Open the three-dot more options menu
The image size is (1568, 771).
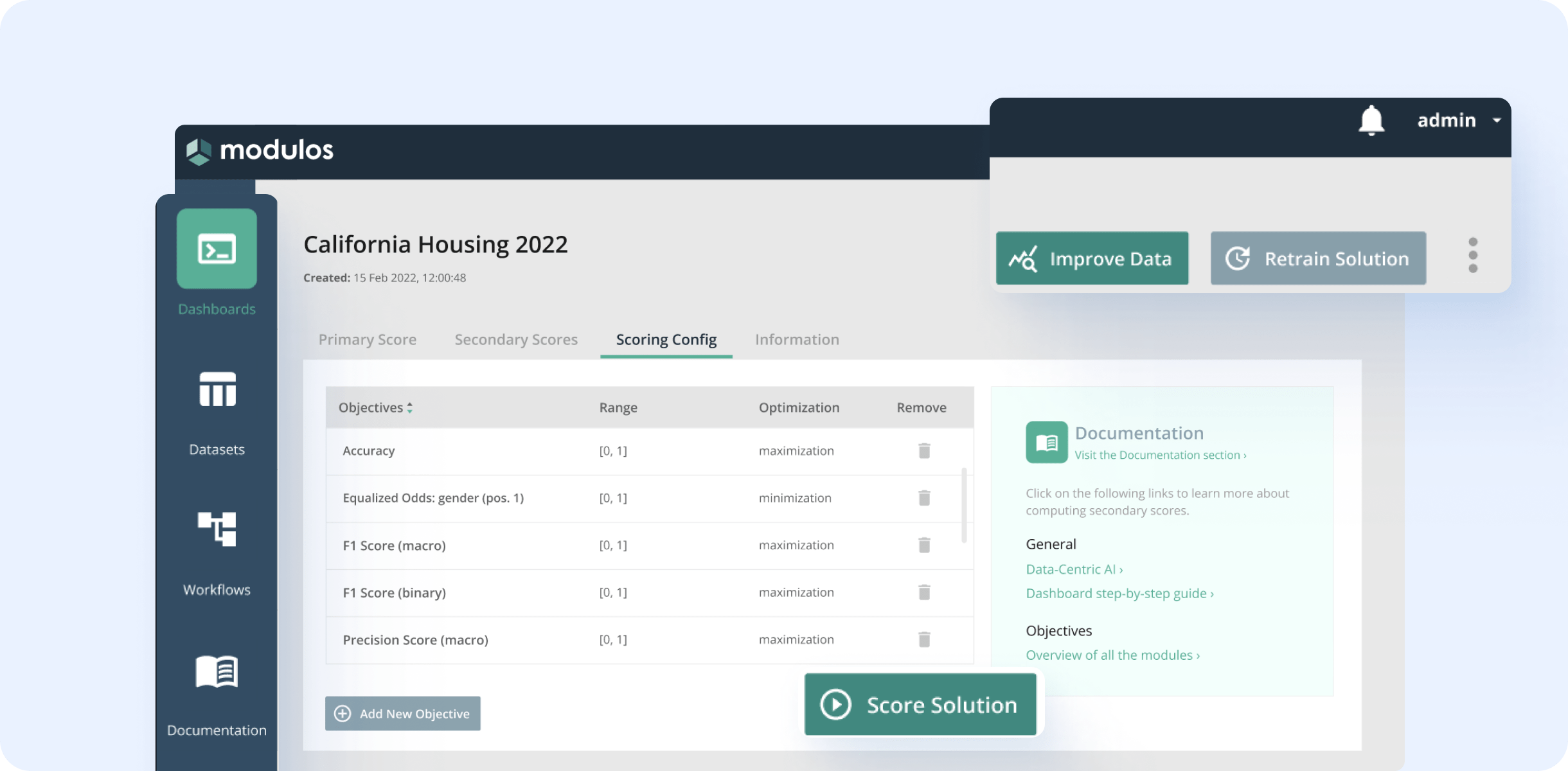click(1473, 256)
